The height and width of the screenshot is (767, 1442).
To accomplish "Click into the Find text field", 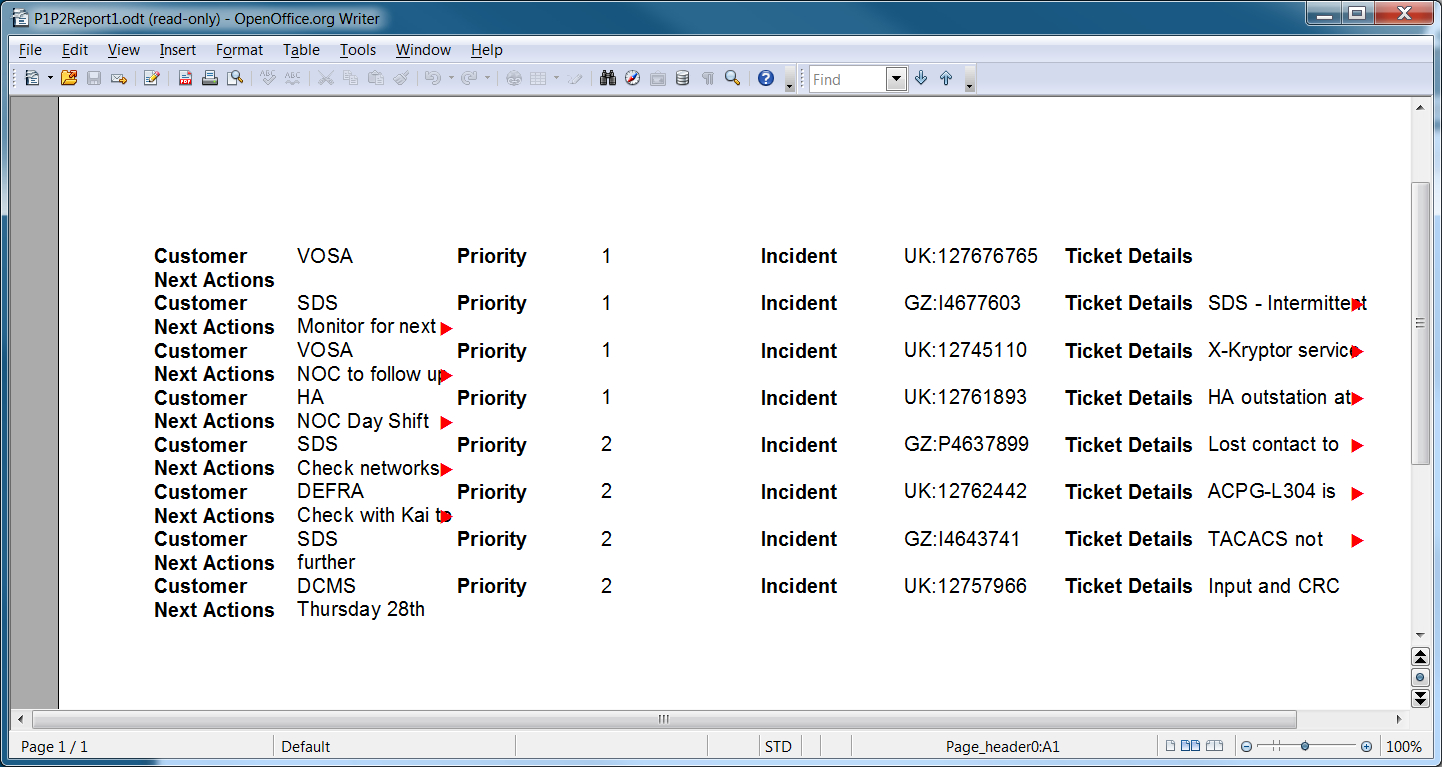I will point(847,79).
